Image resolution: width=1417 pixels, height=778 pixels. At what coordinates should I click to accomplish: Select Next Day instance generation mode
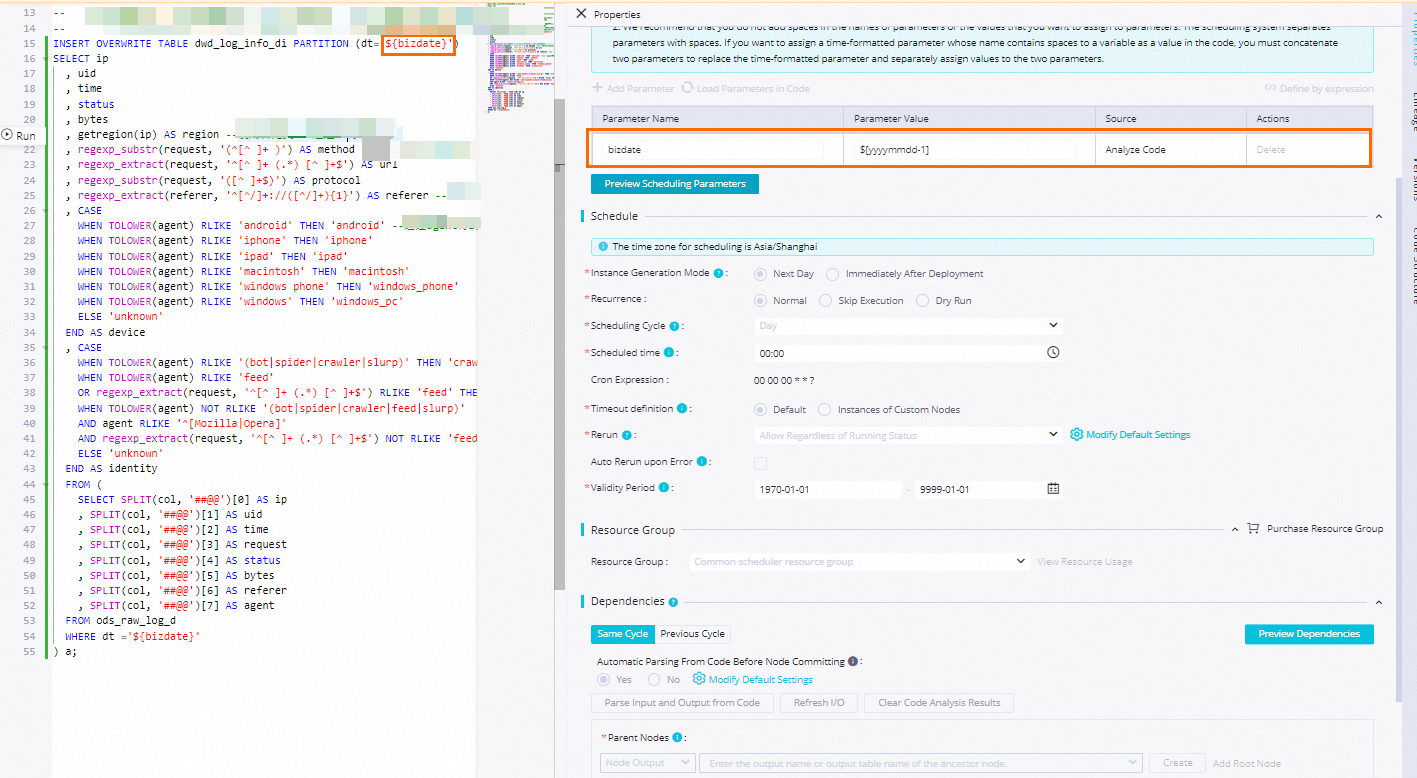pyautogui.click(x=761, y=273)
